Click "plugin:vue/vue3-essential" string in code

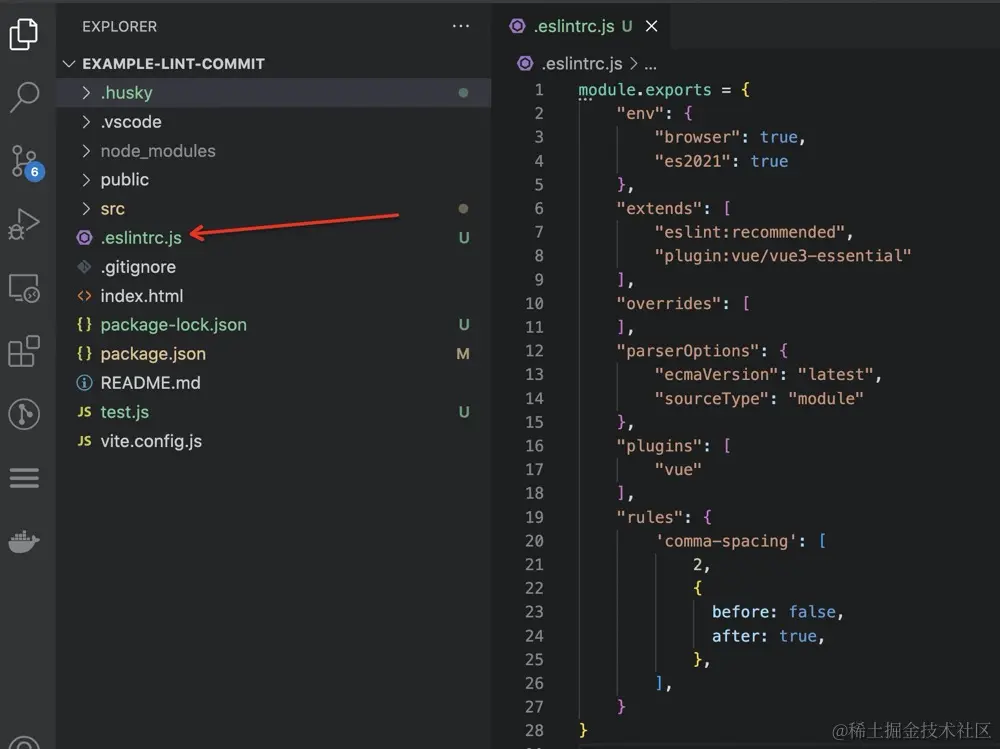point(783,256)
